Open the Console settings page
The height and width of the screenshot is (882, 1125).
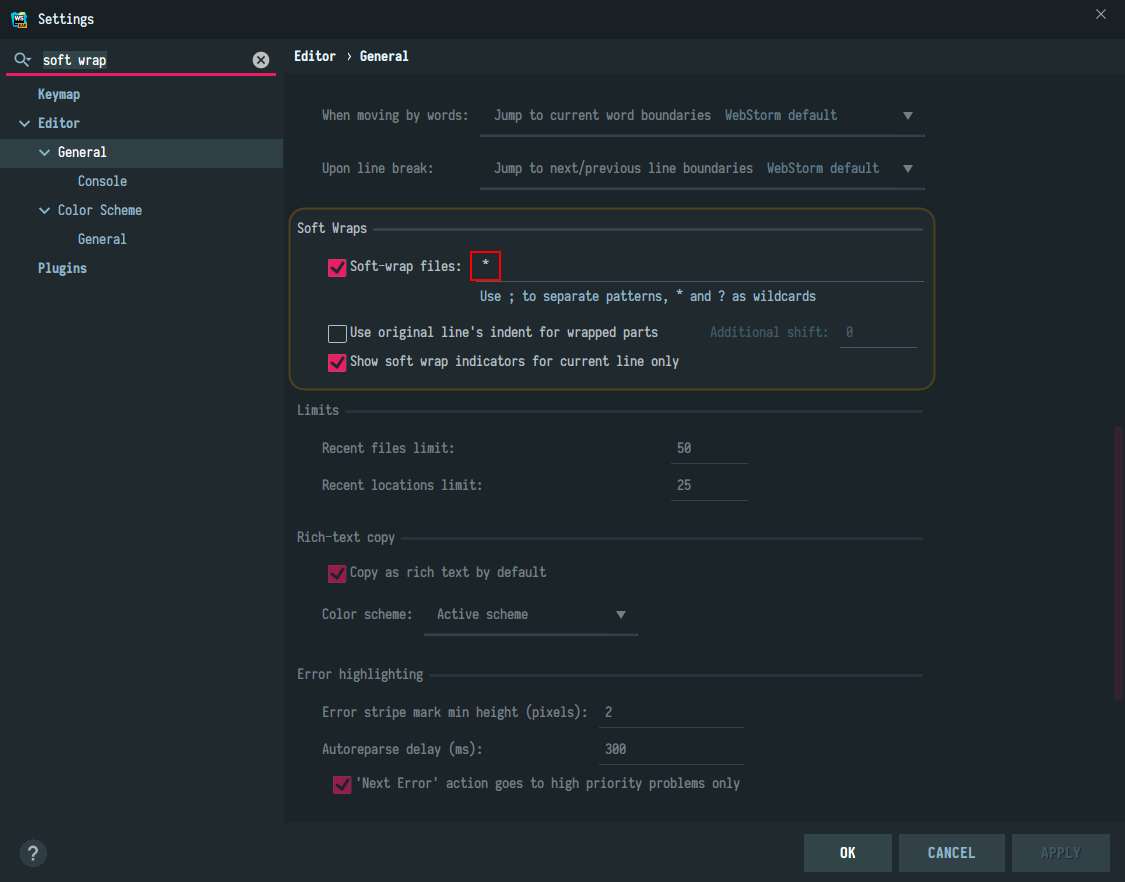(102, 182)
